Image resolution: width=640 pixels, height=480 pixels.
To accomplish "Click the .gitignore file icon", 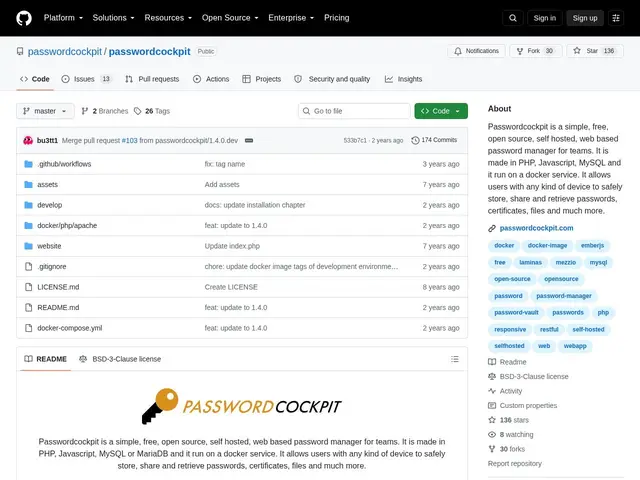I will pos(28,267).
